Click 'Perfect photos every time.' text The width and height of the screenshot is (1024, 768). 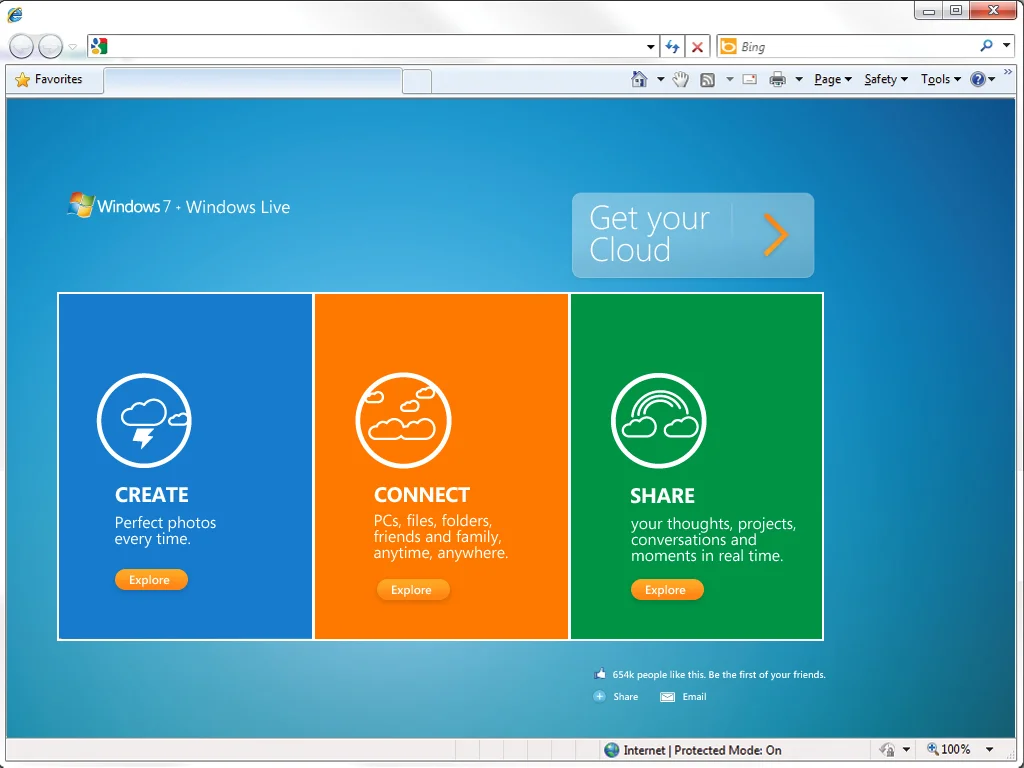point(165,531)
